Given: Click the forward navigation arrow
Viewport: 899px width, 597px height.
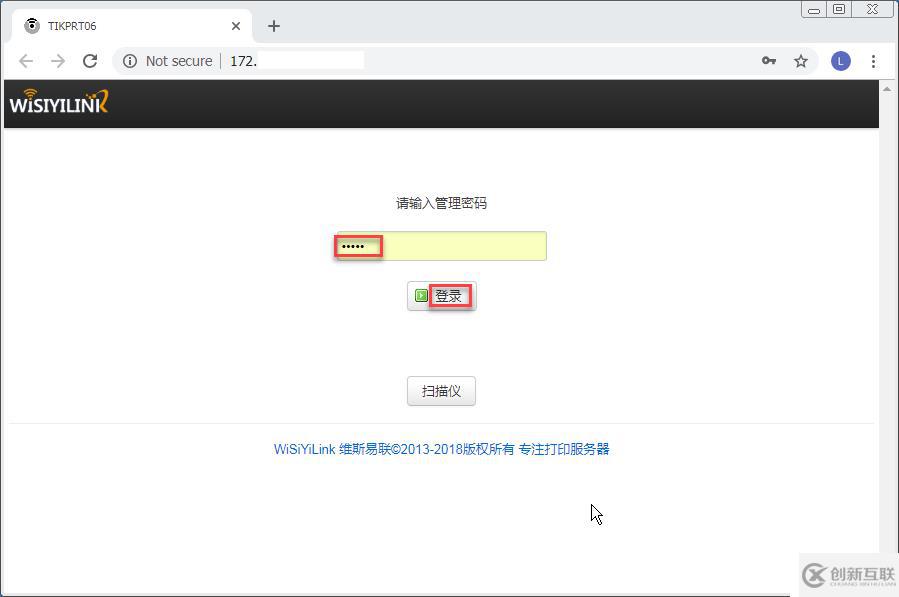Looking at the screenshot, I should coord(58,61).
